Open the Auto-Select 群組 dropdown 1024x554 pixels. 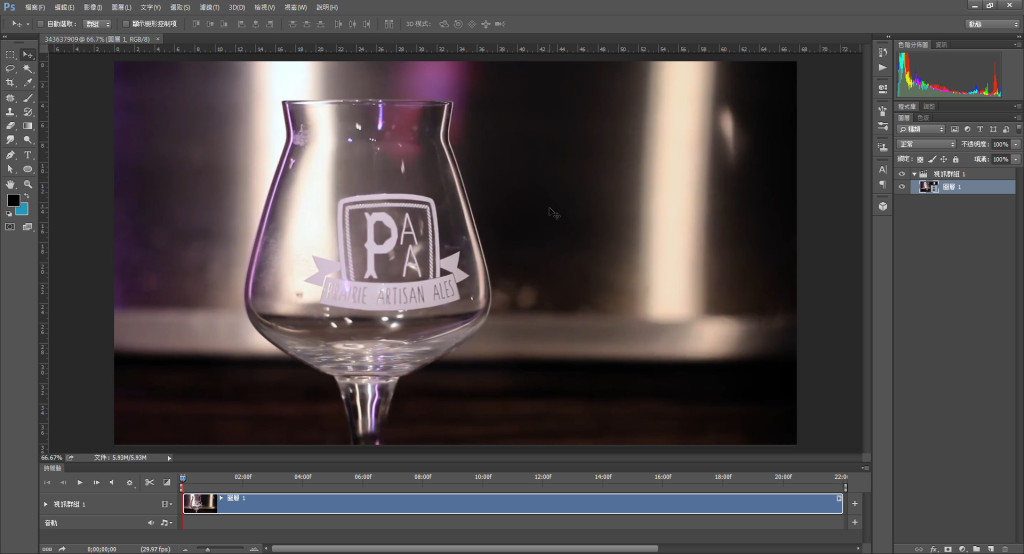coord(97,24)
